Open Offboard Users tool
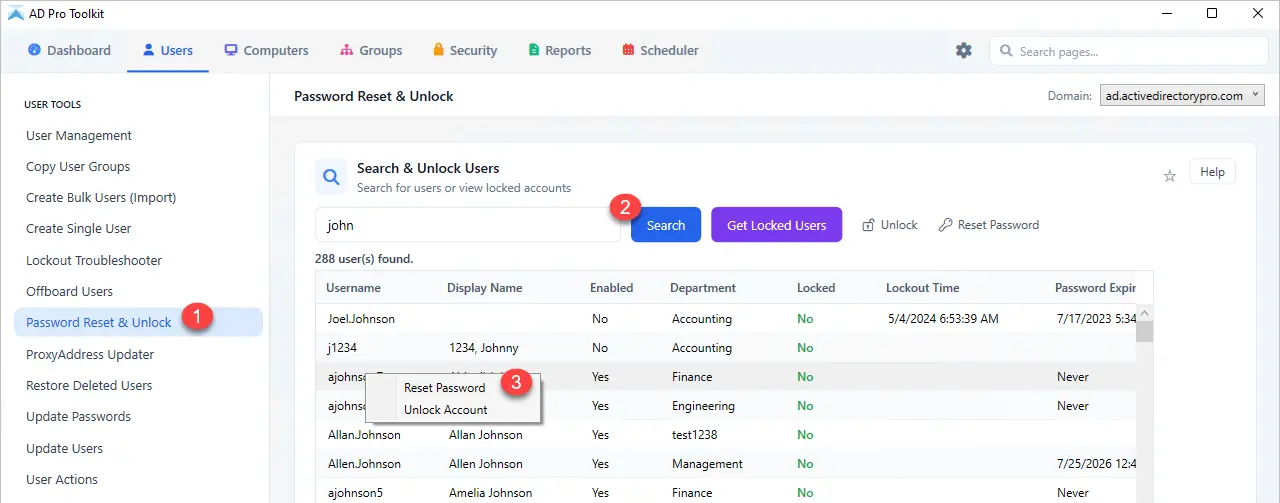 coord(69,292)
